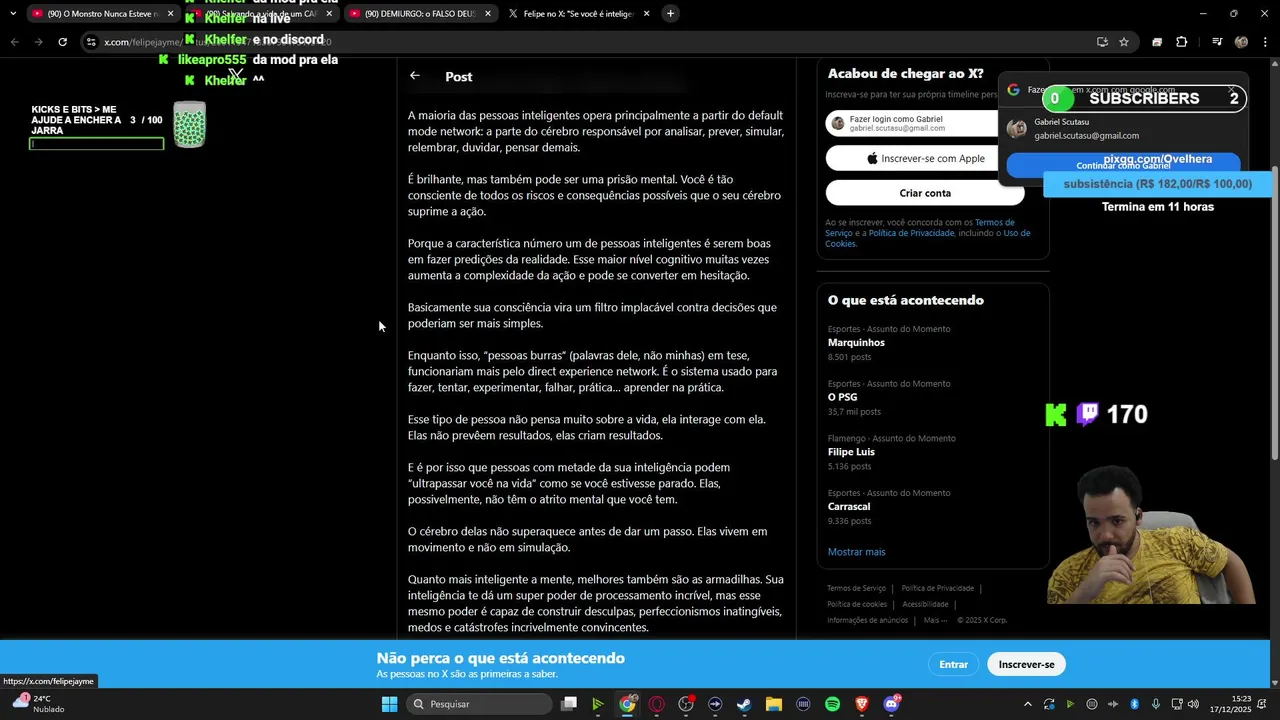
Task: Open Steam on the taskbar
Action: (744, 704)
